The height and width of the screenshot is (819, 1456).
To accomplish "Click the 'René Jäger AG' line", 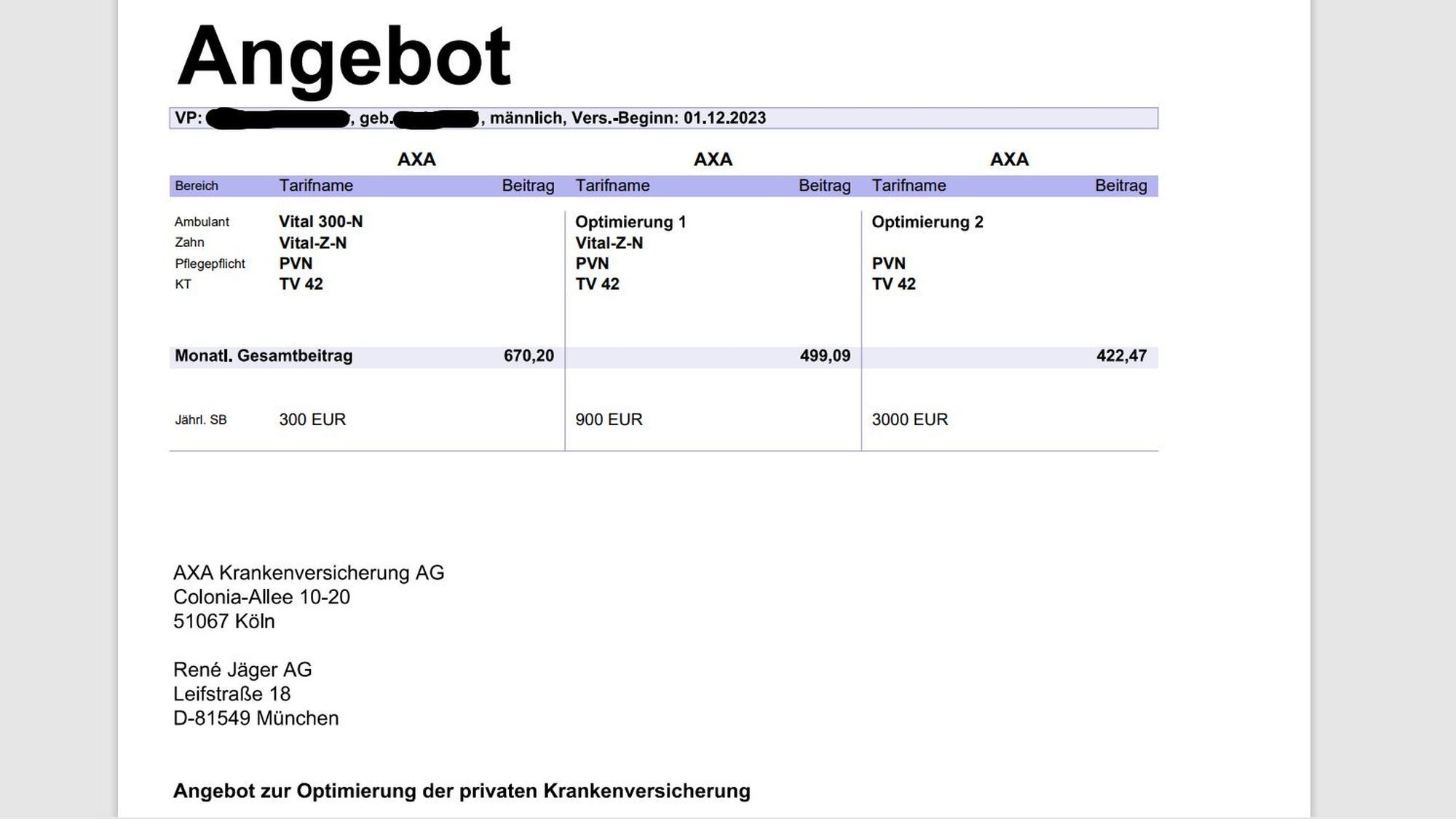I will click(242, 670).
